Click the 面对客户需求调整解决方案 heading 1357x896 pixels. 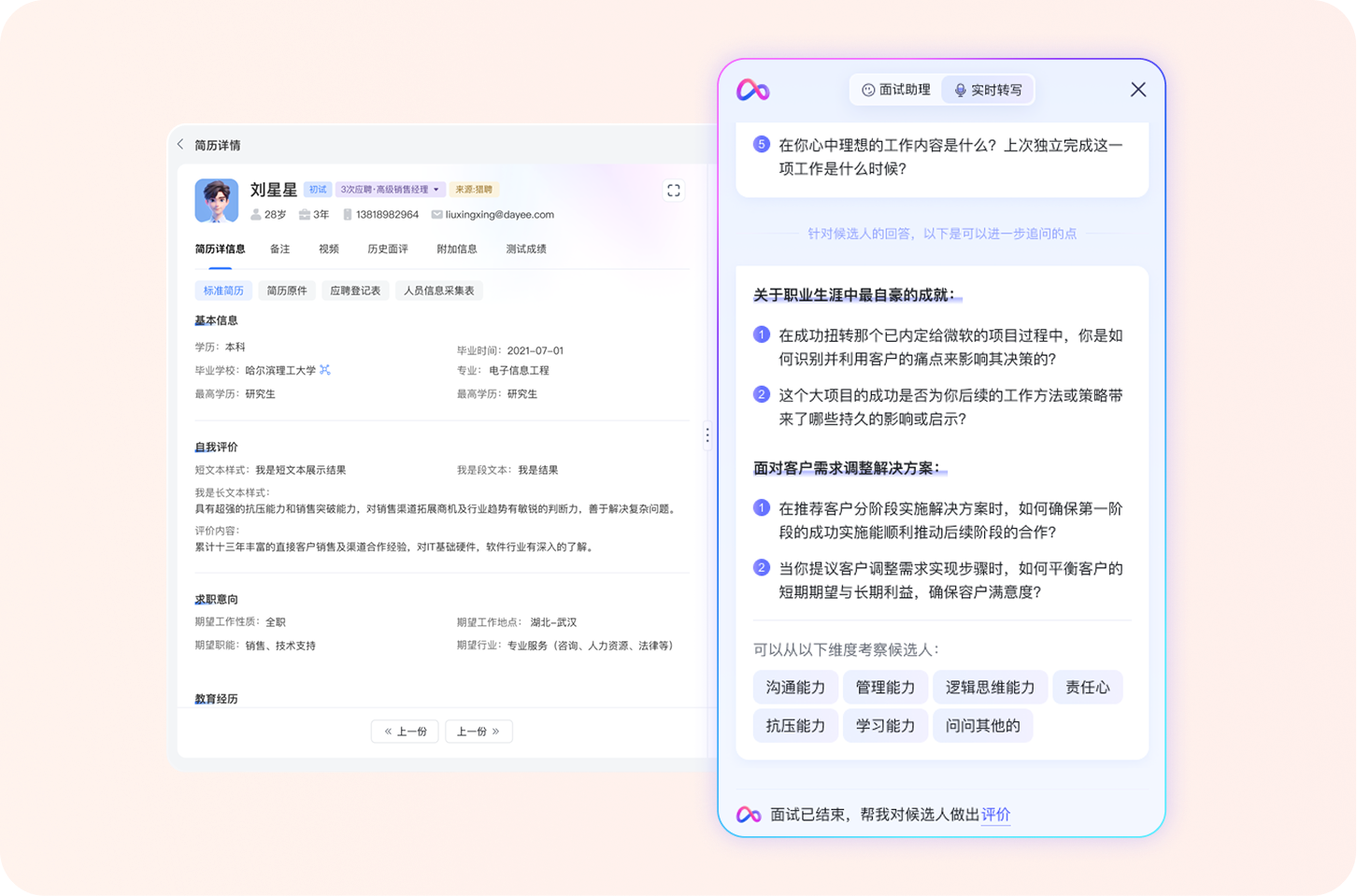(x=850, y=468)
